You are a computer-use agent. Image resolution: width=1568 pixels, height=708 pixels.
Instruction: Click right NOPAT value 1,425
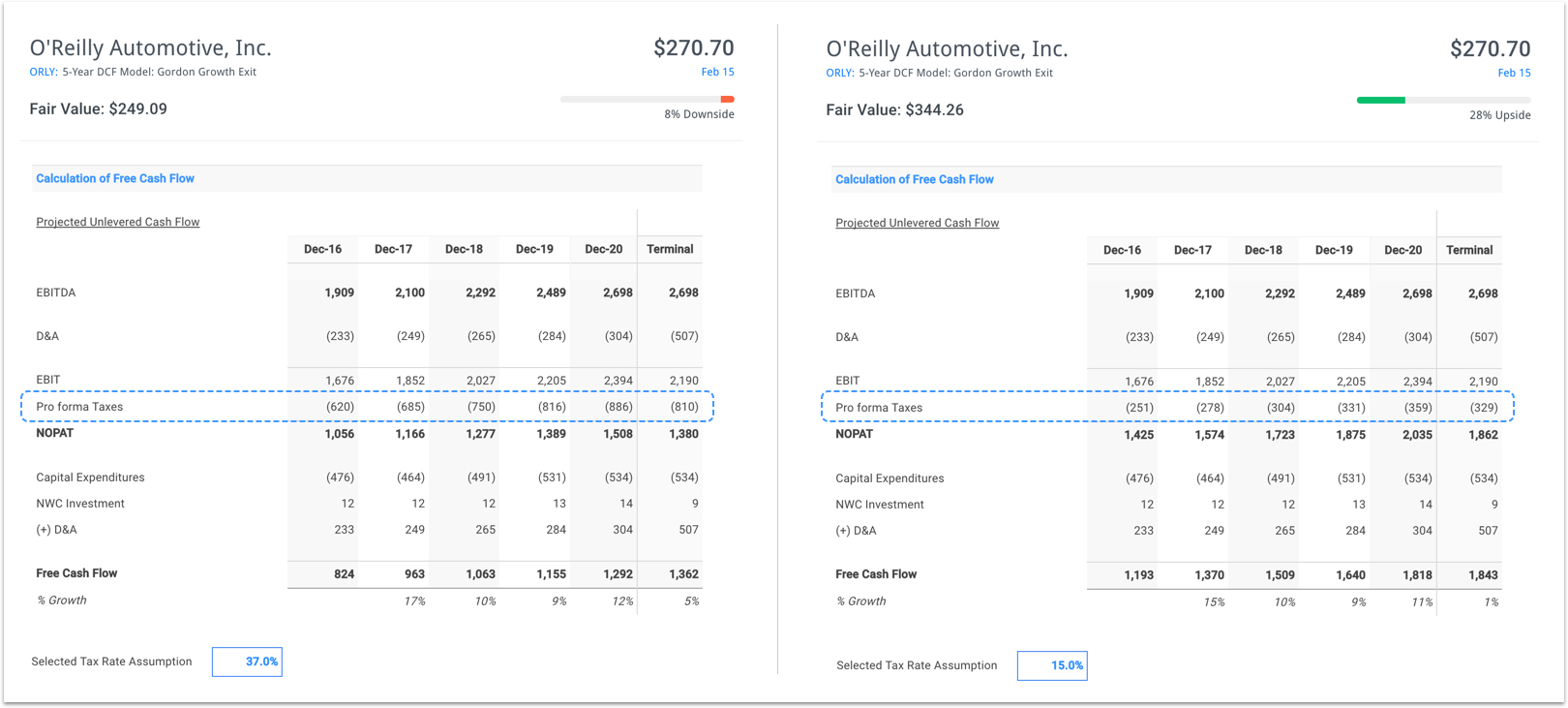(x=1139, y=435)
